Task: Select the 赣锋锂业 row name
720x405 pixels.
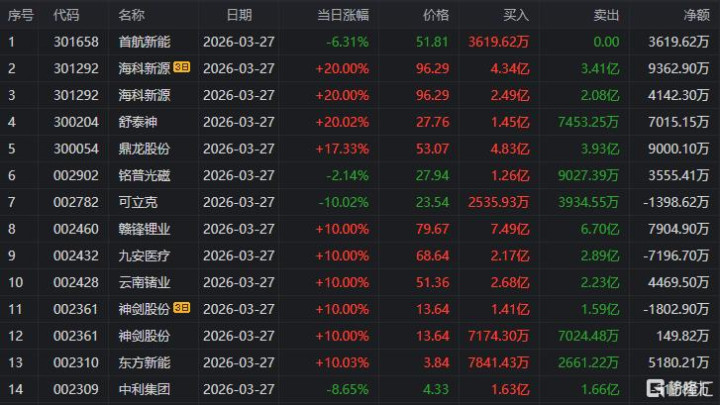Action: tap(144, 228)
